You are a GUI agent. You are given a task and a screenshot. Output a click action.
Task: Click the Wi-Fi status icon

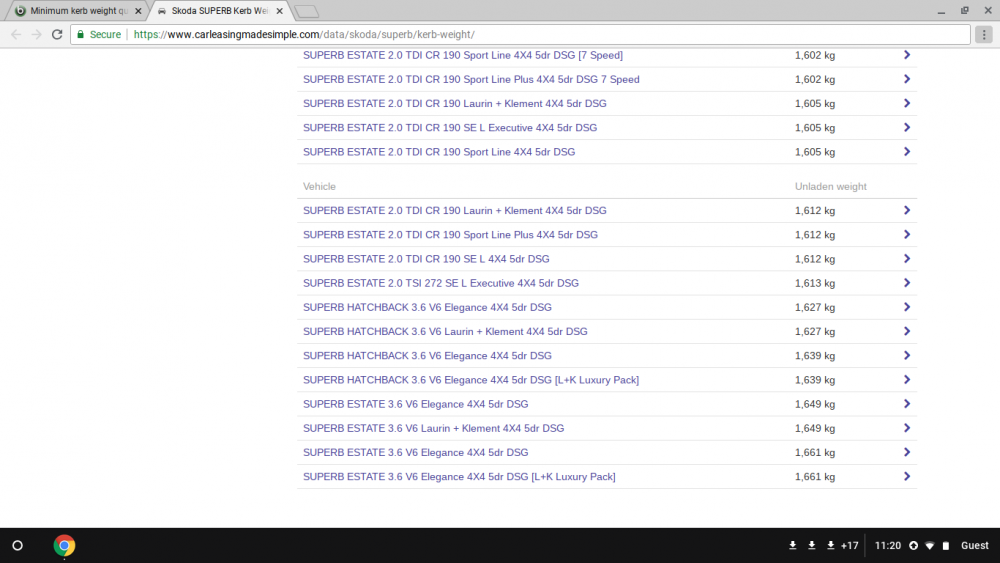pyautogui.click(x=930, y=546)
